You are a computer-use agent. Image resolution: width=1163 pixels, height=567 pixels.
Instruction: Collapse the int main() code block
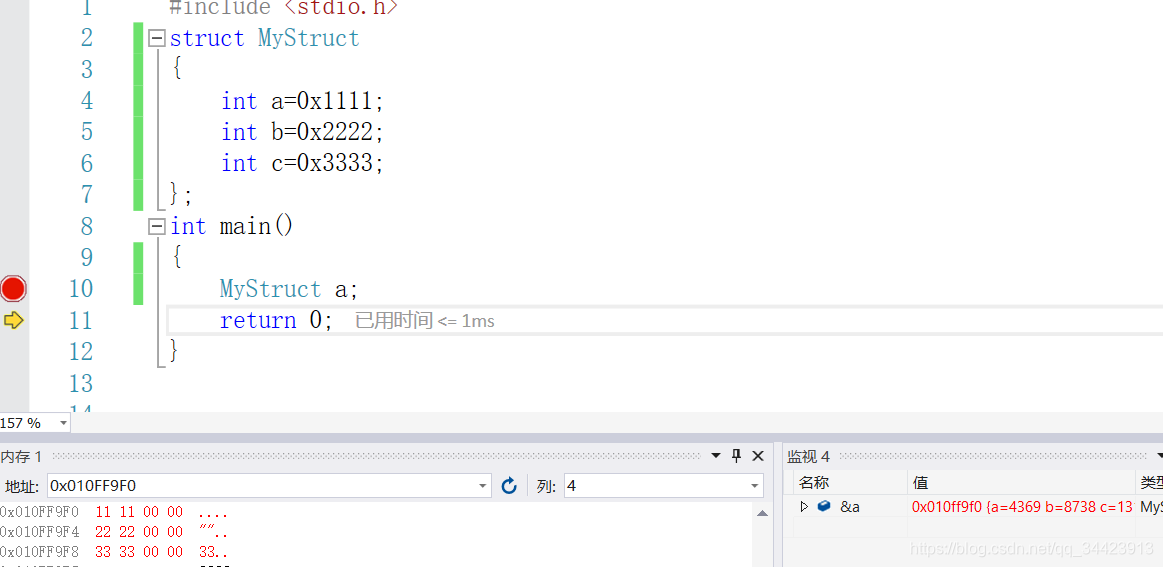pos(157,226)
